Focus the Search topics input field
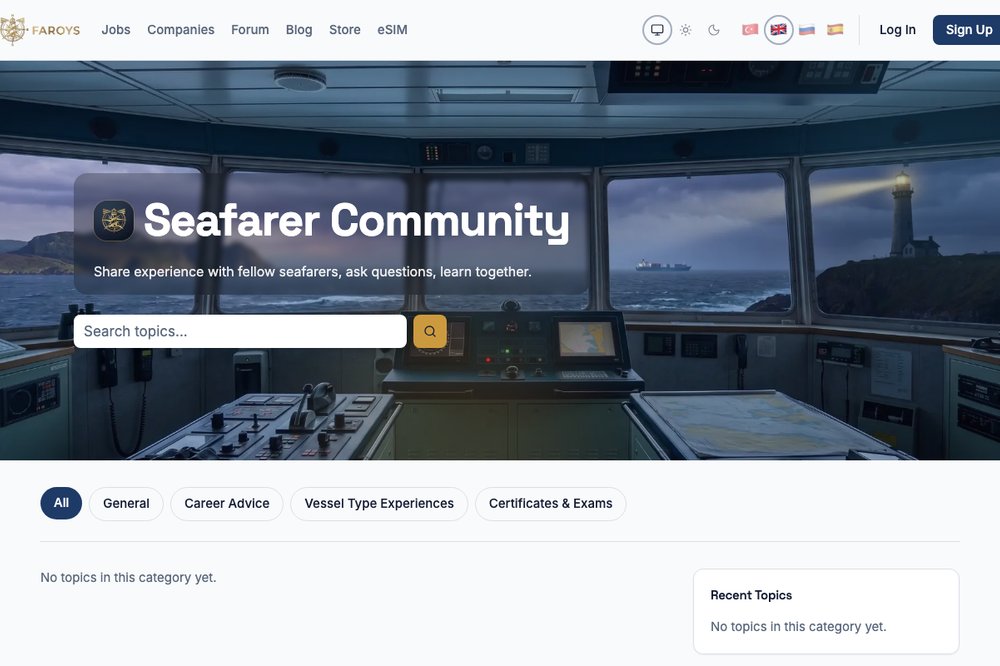This screenshot has width=1000, height=666. pos(240,331)
